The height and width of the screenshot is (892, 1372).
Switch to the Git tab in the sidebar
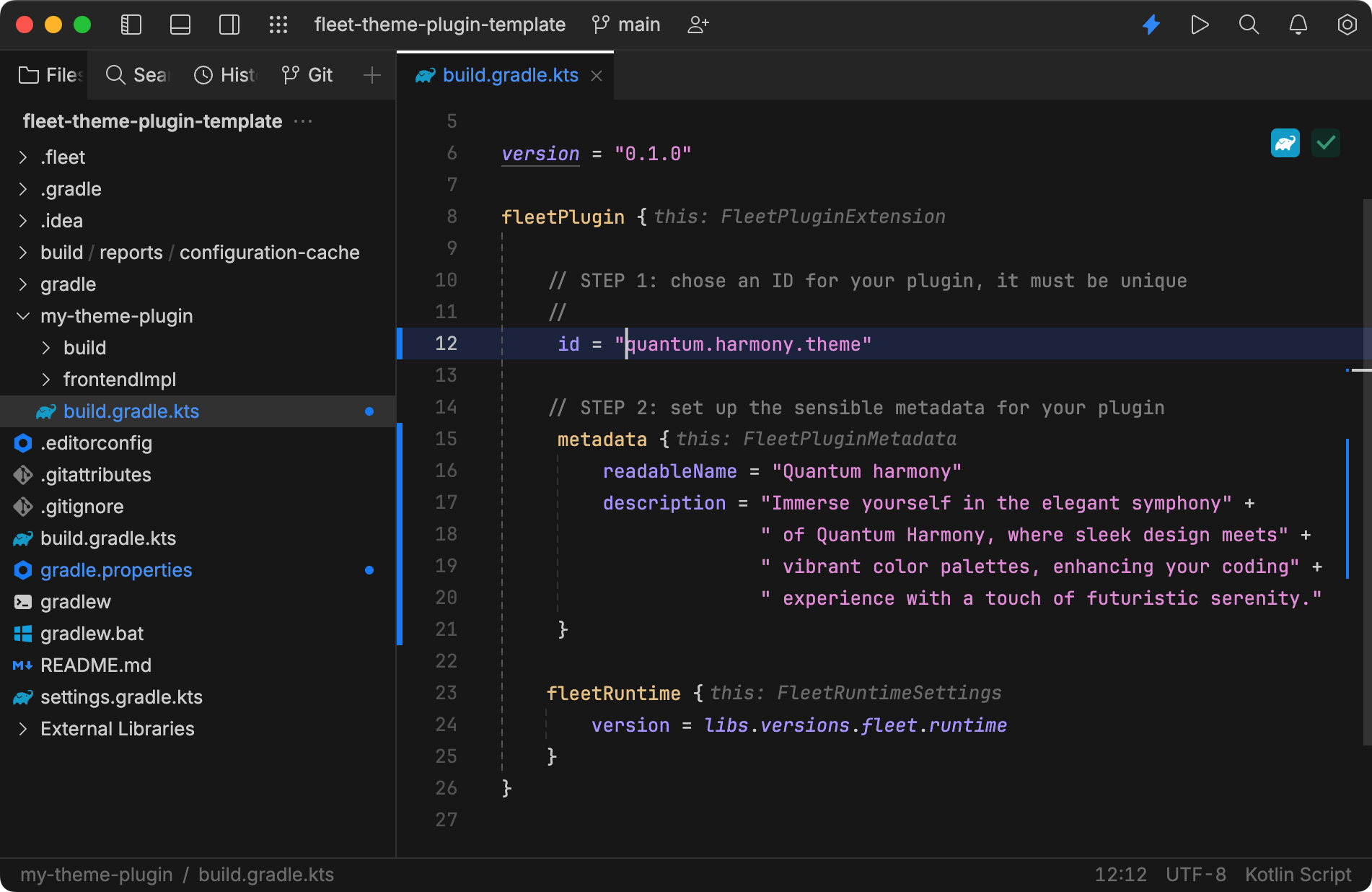click(307, 74)
